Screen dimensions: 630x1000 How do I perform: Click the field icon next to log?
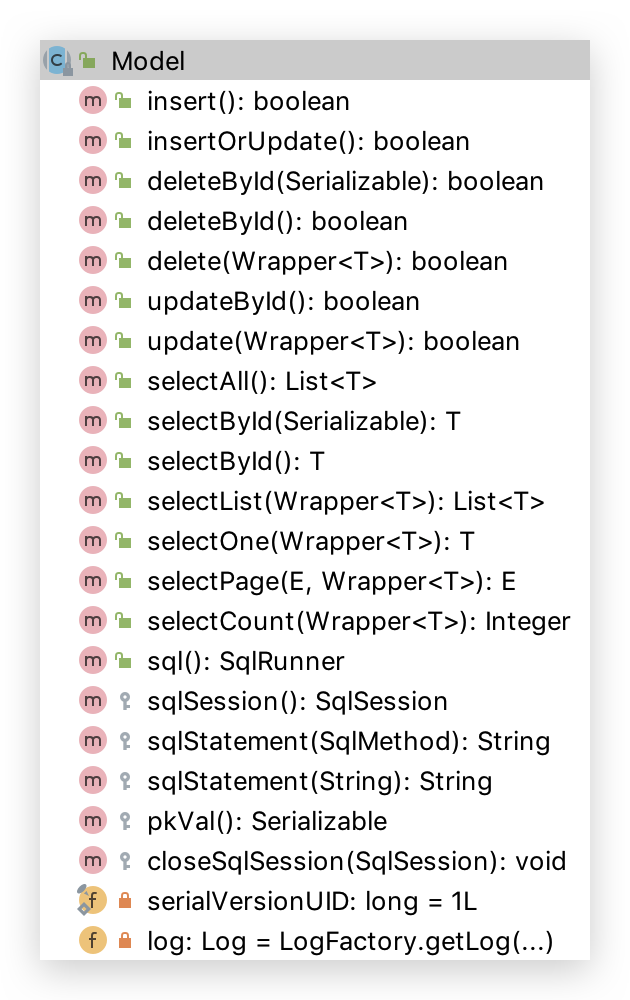[92, 941]
